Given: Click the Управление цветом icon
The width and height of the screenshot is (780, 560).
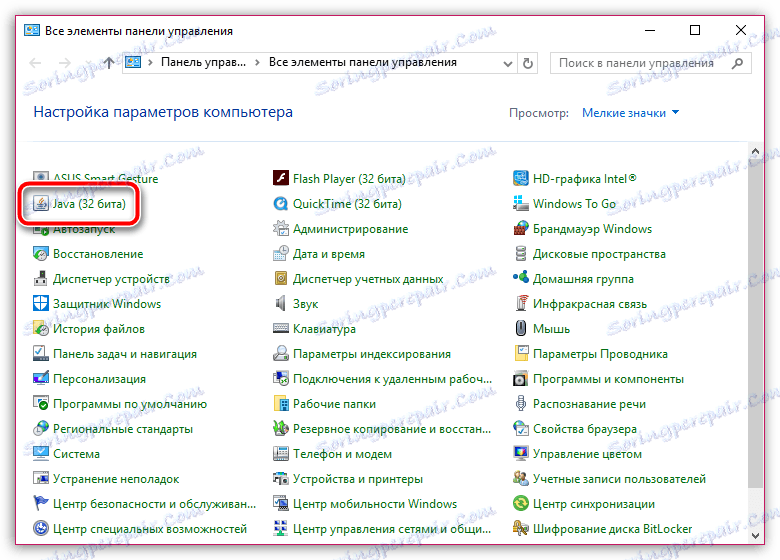Looking at the screenshot, I should click(x=520, y=454).
